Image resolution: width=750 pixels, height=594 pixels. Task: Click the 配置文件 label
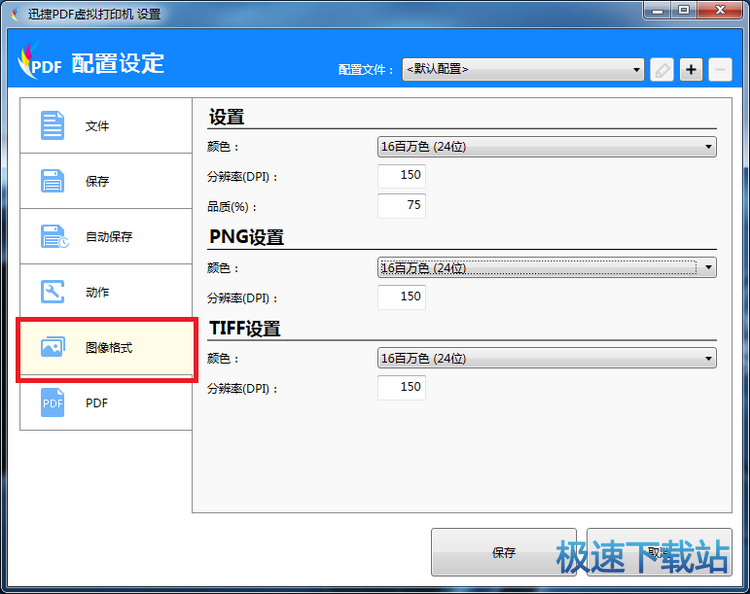pyautogui.click(x=365, y=70)
